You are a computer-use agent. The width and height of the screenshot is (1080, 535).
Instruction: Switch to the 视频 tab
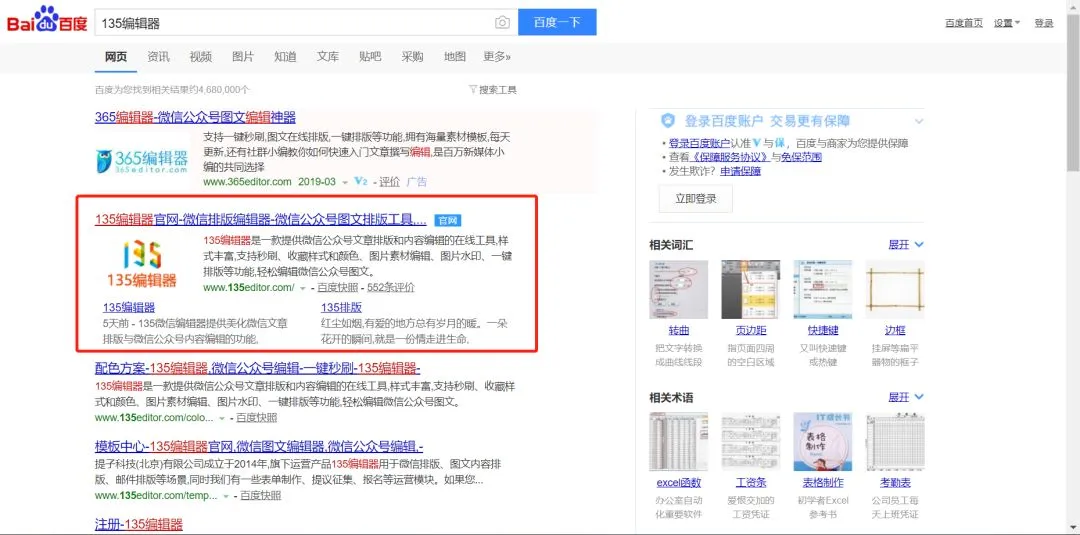(200, 57)
